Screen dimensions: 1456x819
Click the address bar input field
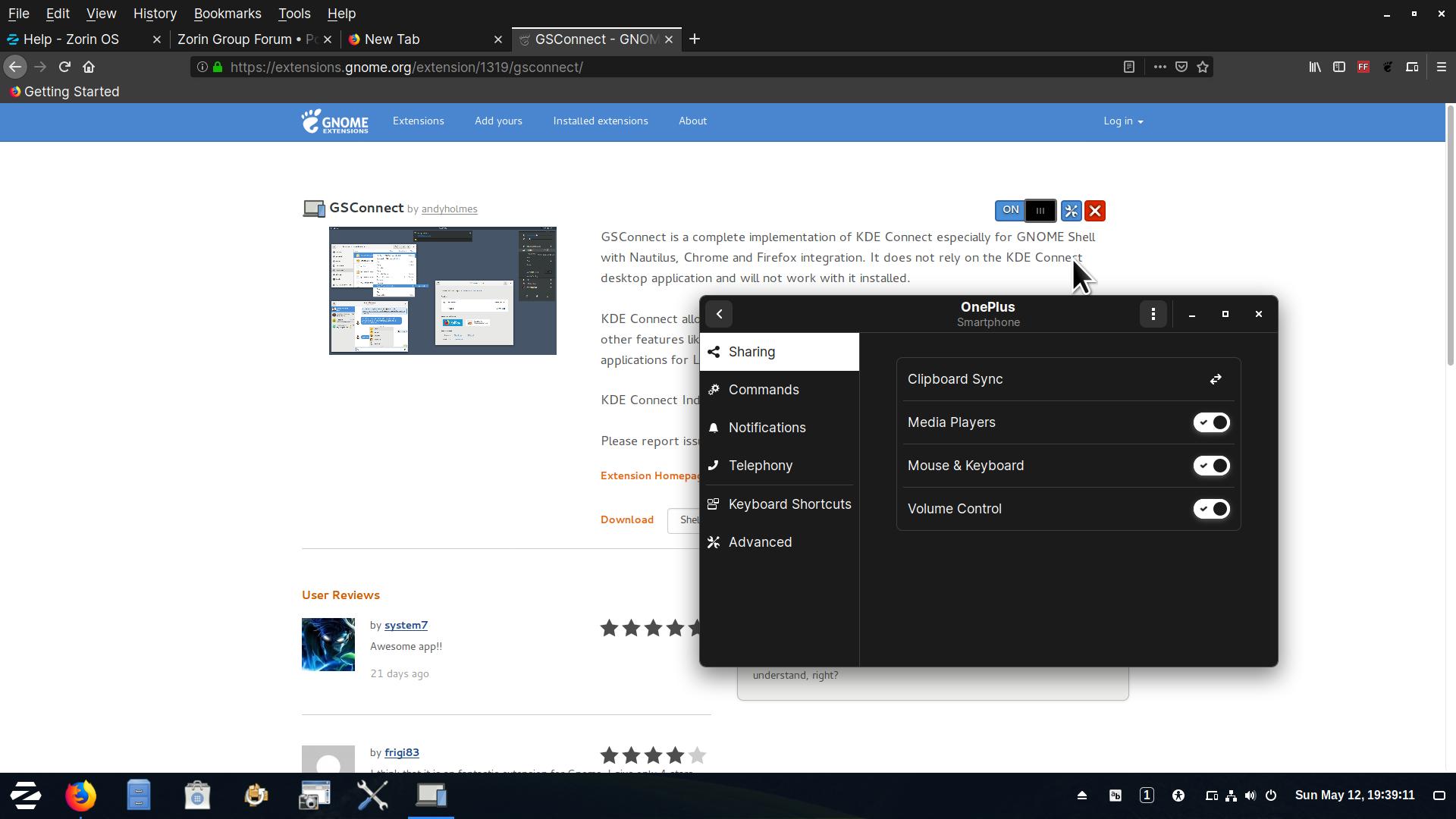coord(660,67)
